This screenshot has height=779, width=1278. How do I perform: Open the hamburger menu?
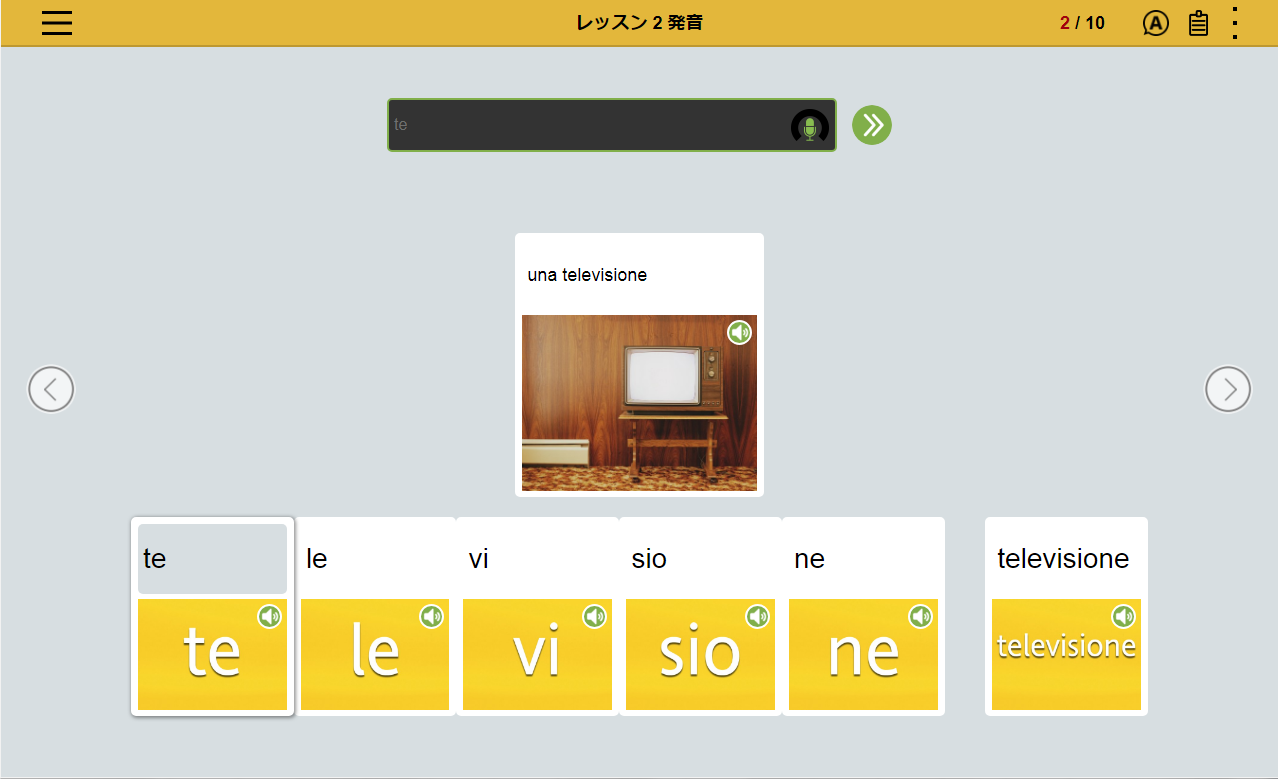click(x=57, y=23)
